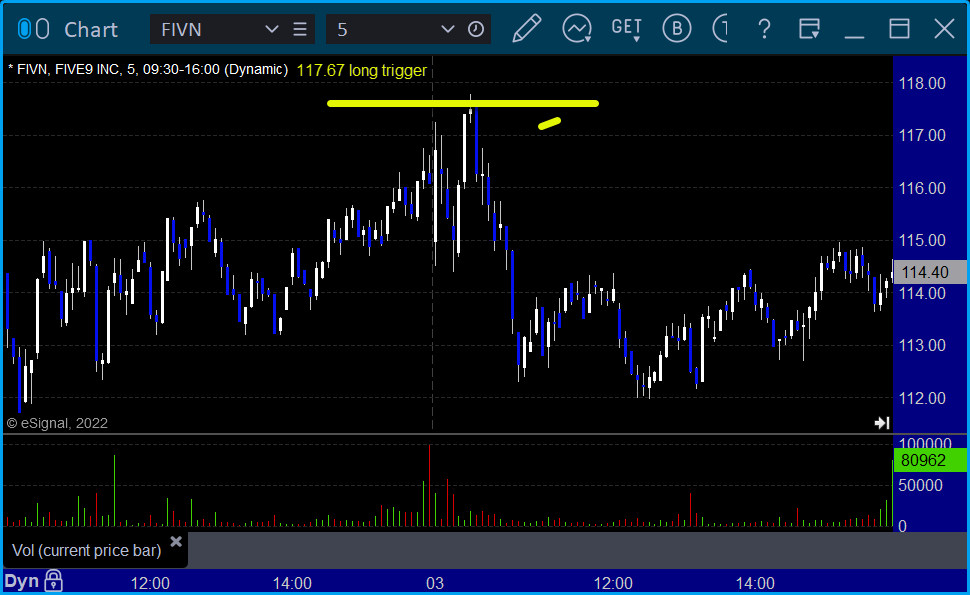Toggle the first linking pill icon
The width and height of the screenshot is (970, 595).
24,29
